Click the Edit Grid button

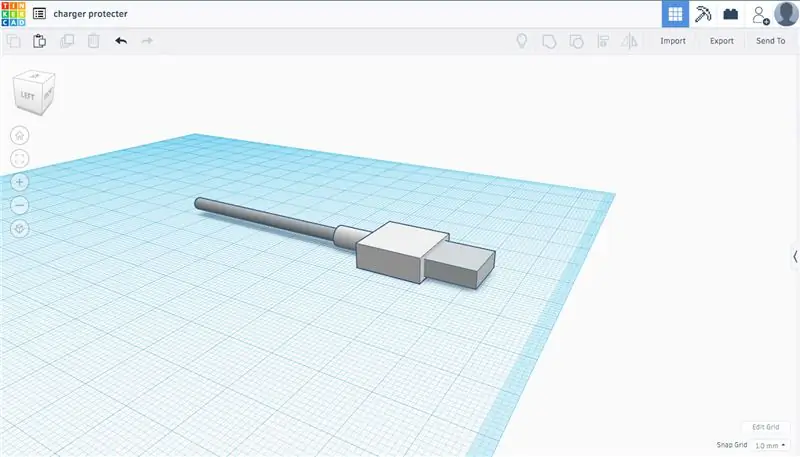[765, 427]
